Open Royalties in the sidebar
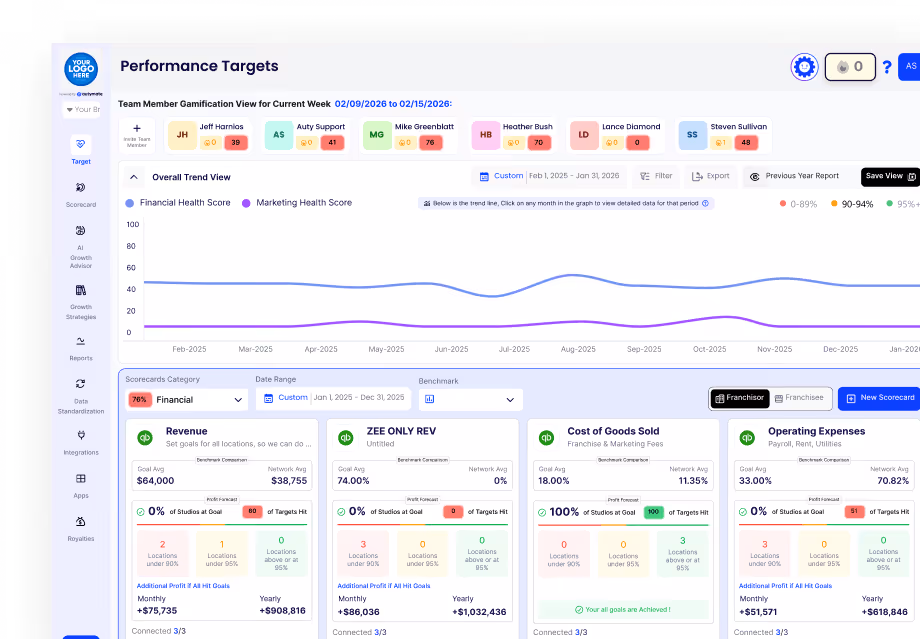The width and height of the screenshot is (920, 639). 81,529
